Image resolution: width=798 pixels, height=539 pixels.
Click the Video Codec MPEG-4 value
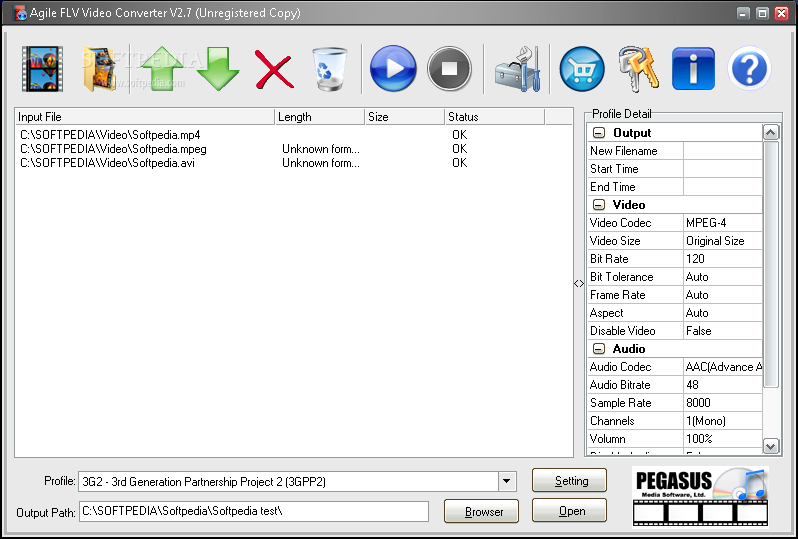pos(723,222)
